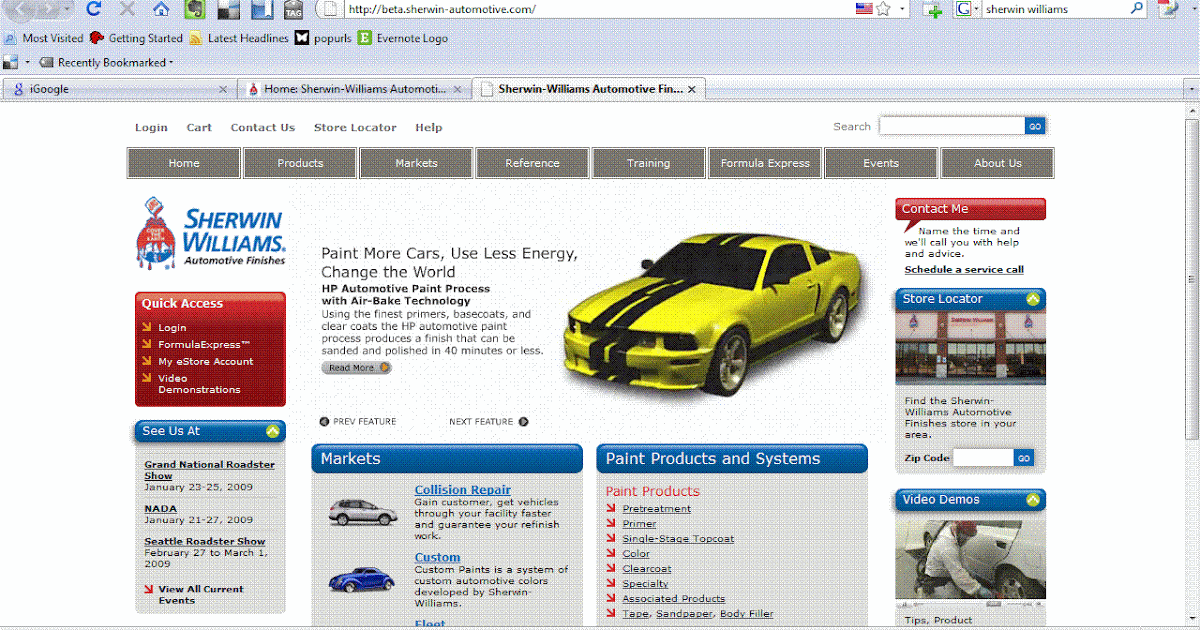The width and height of the screenshot is (1200, 630).
Task: Open the list all tabs dropdown
Action: [1190, 89]
